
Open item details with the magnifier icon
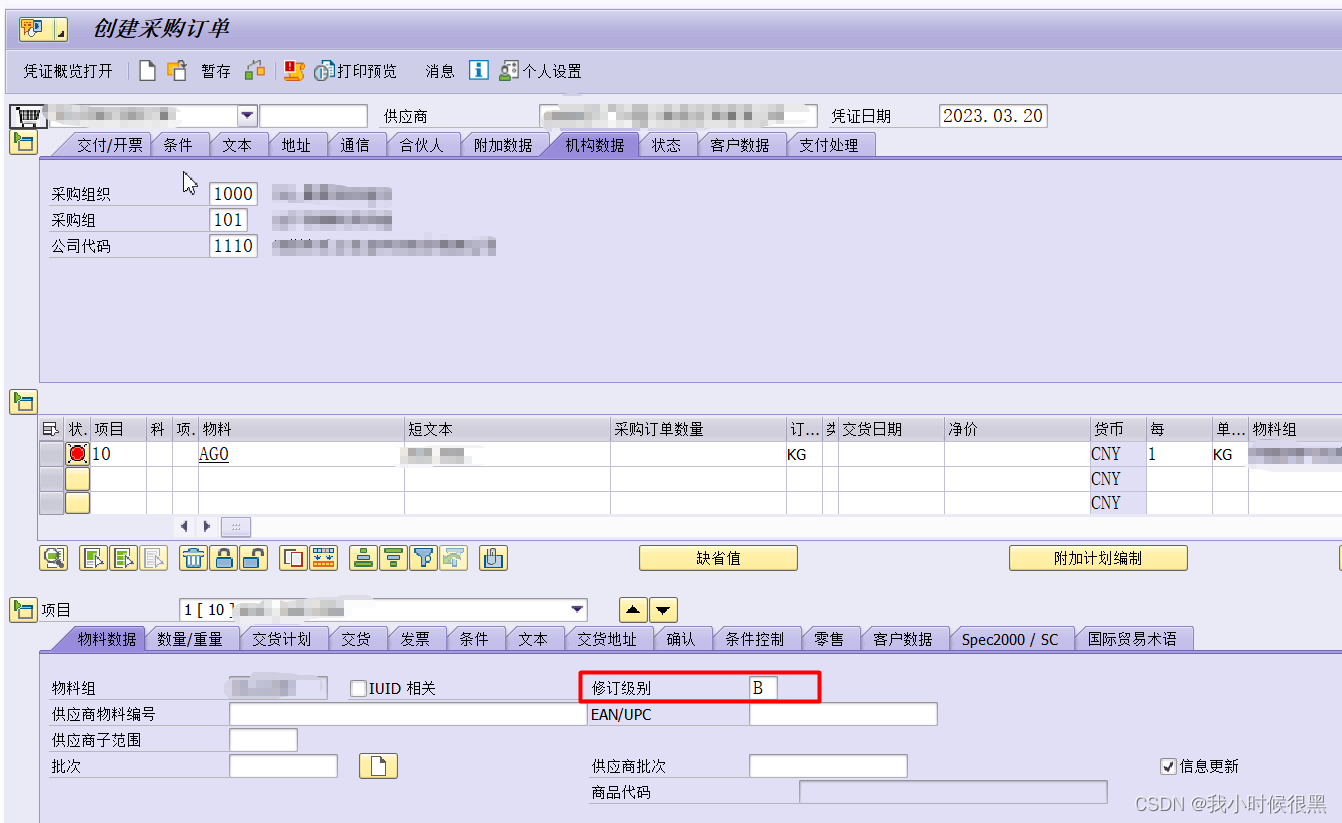click(x=54, y=559)
